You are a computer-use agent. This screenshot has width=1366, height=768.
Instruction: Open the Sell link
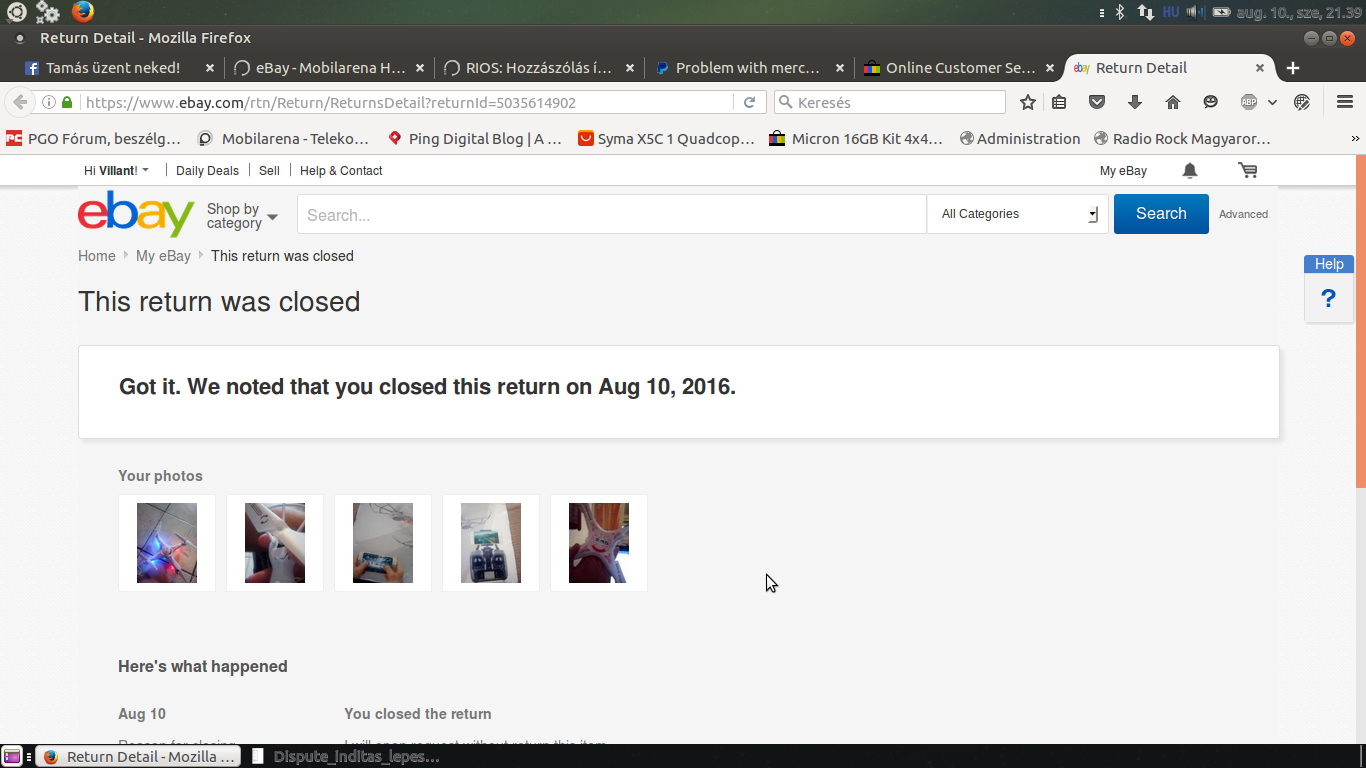pos(269,171)
